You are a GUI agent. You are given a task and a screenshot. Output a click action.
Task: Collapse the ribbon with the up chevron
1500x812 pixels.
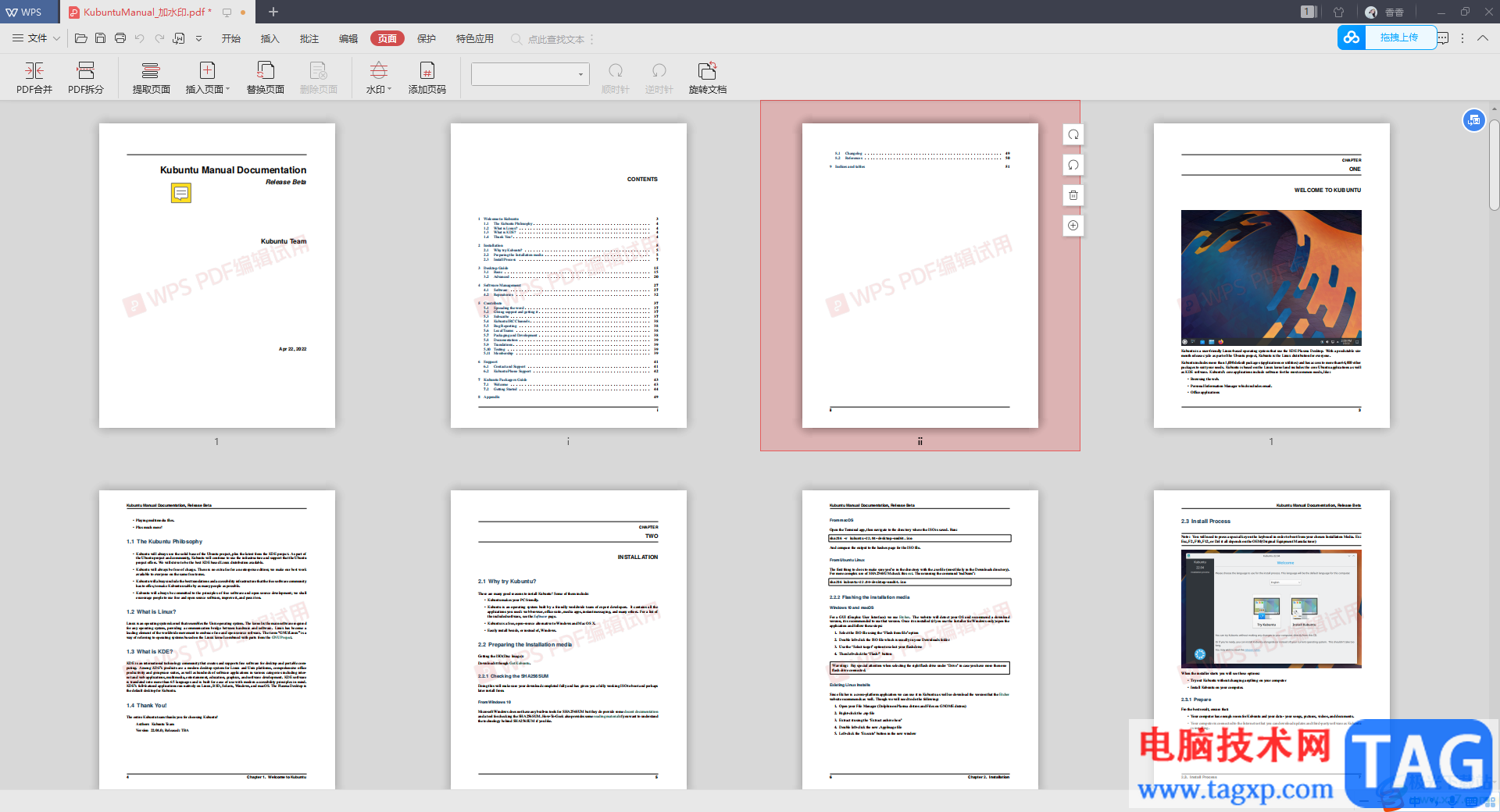pos(1483,38)
